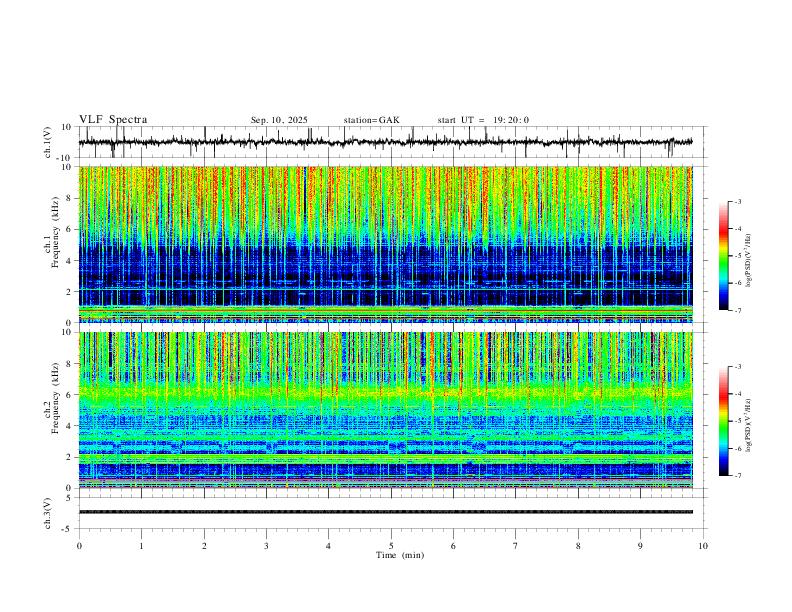Click the time axis end label "10"
The width and height of the screenshot is (792, 612).
pos(703,546)
